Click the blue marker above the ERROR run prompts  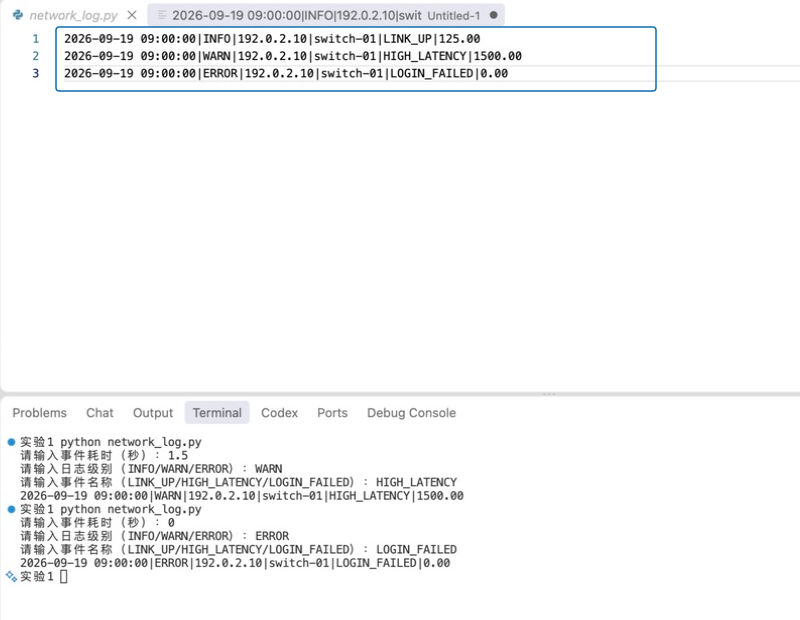click(11, 509)
